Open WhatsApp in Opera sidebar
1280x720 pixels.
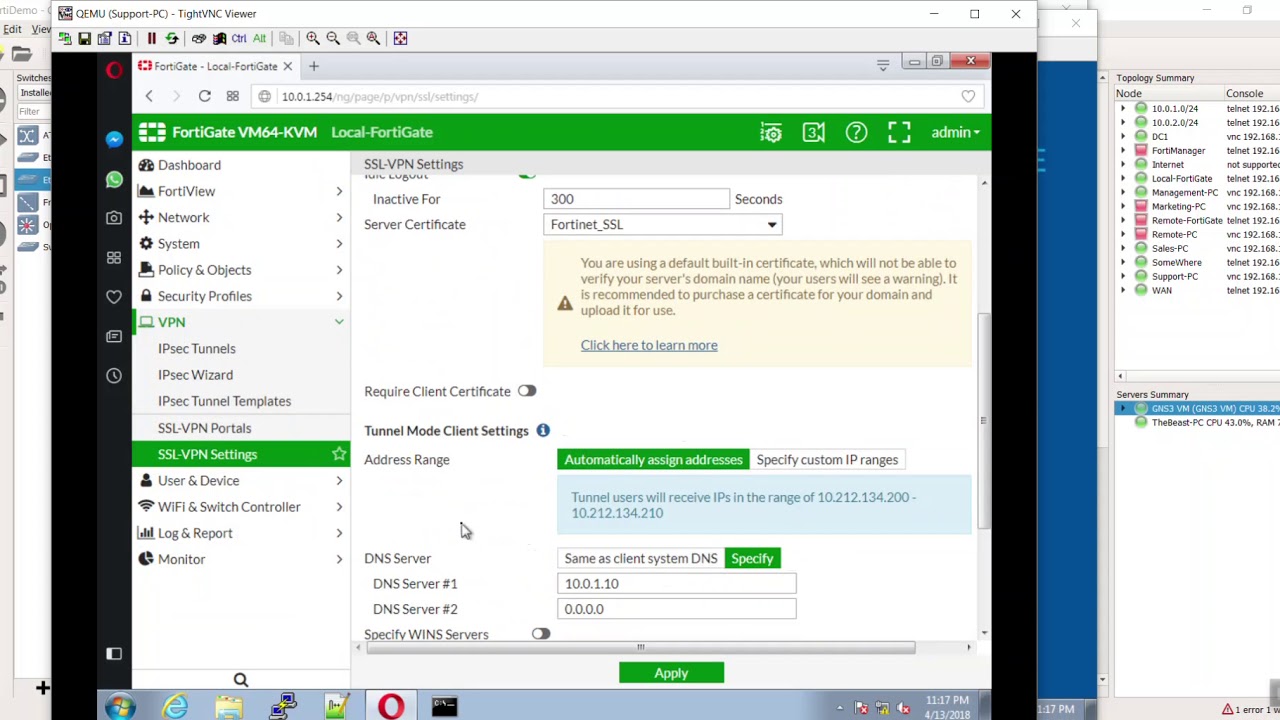(x=114, y=179)
